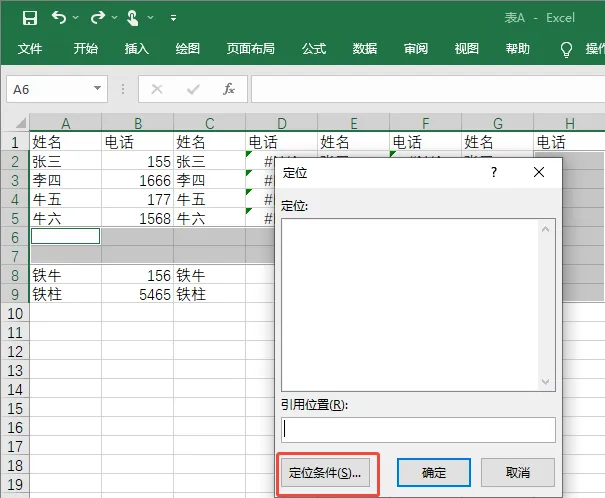The width and height of the screenshot is (605, 498).
Task: Click cell C9 containing 铁柱
Action: click(x=210, y=294)
